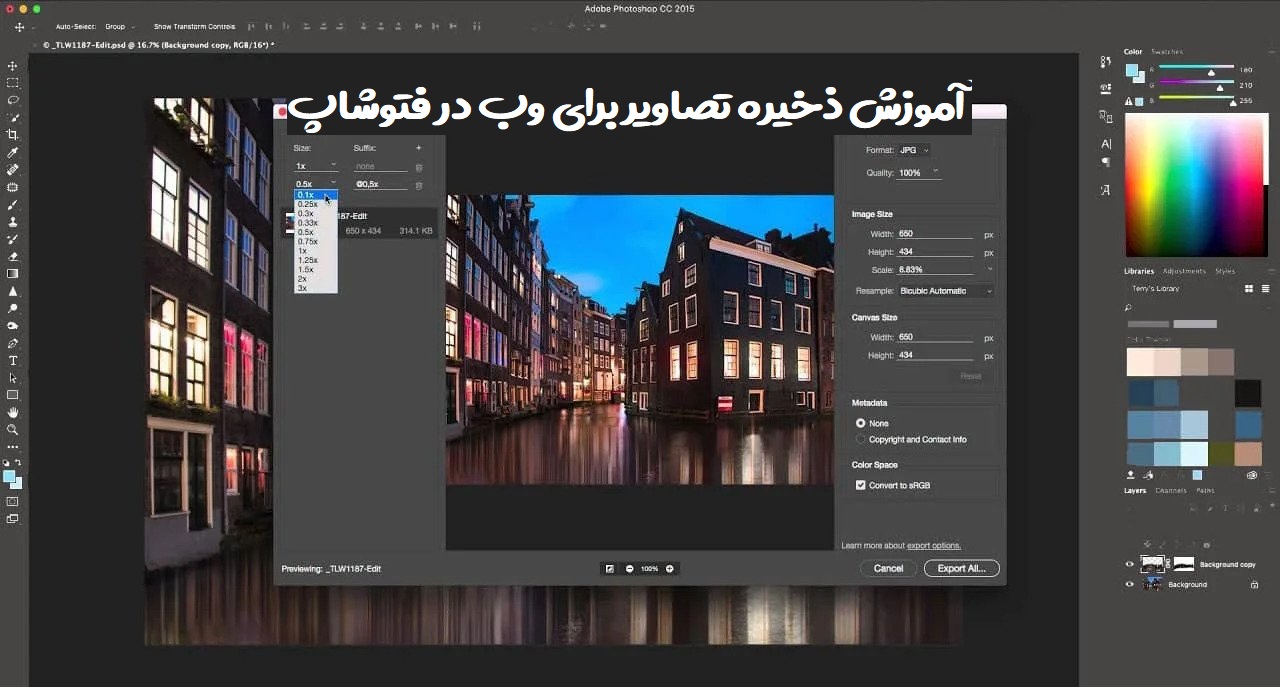Switch Libraries panel to list view
The width and height of the screenshot is (1280, 687).
click(x=1266, y=289)
